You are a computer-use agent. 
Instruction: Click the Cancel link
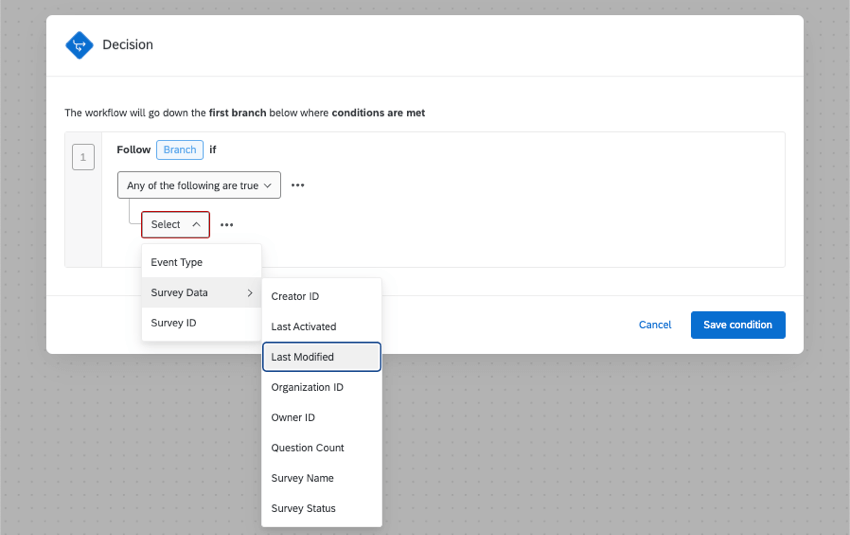[655, 325]
